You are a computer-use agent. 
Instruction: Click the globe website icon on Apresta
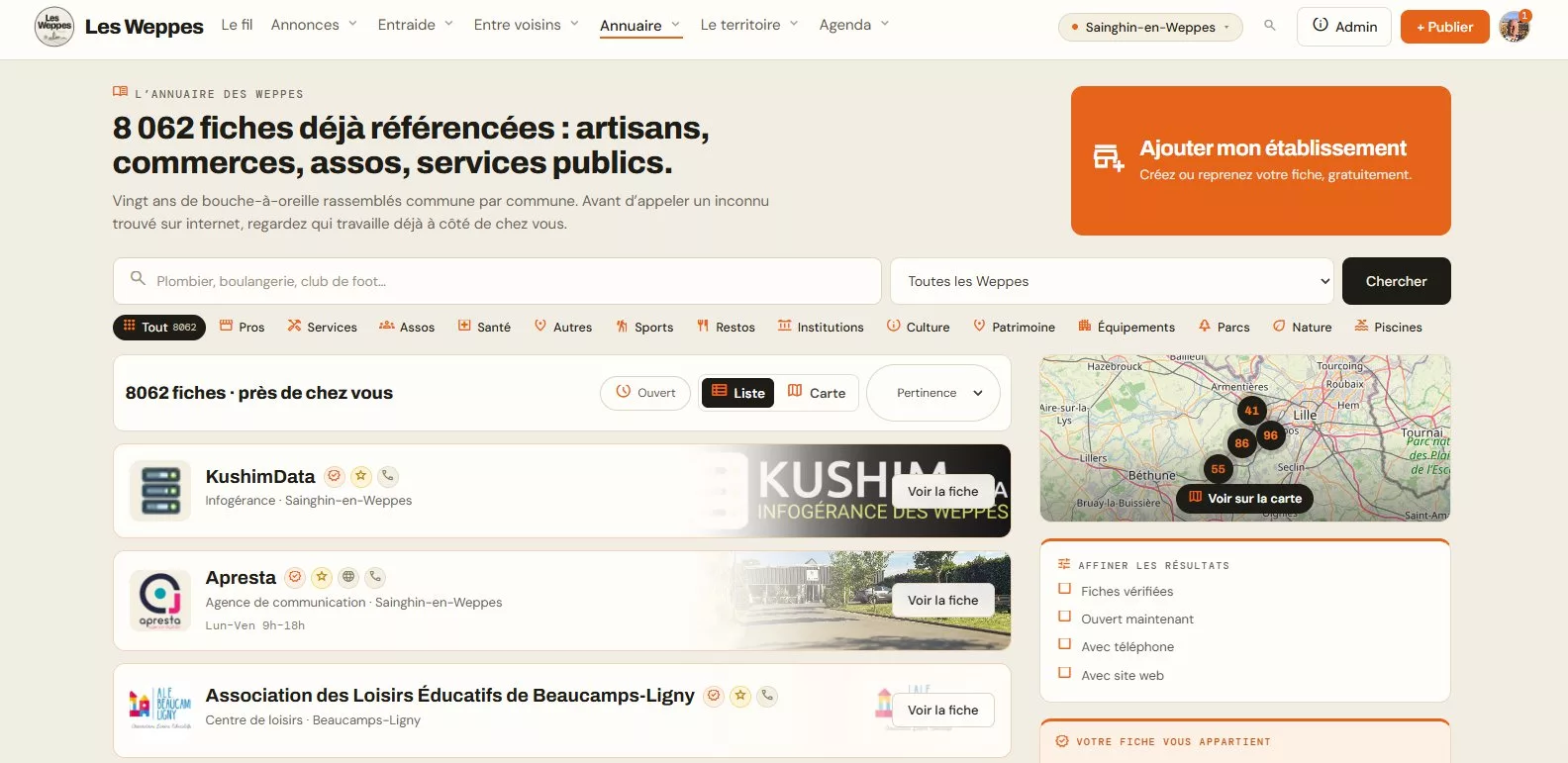coord(348,577)
